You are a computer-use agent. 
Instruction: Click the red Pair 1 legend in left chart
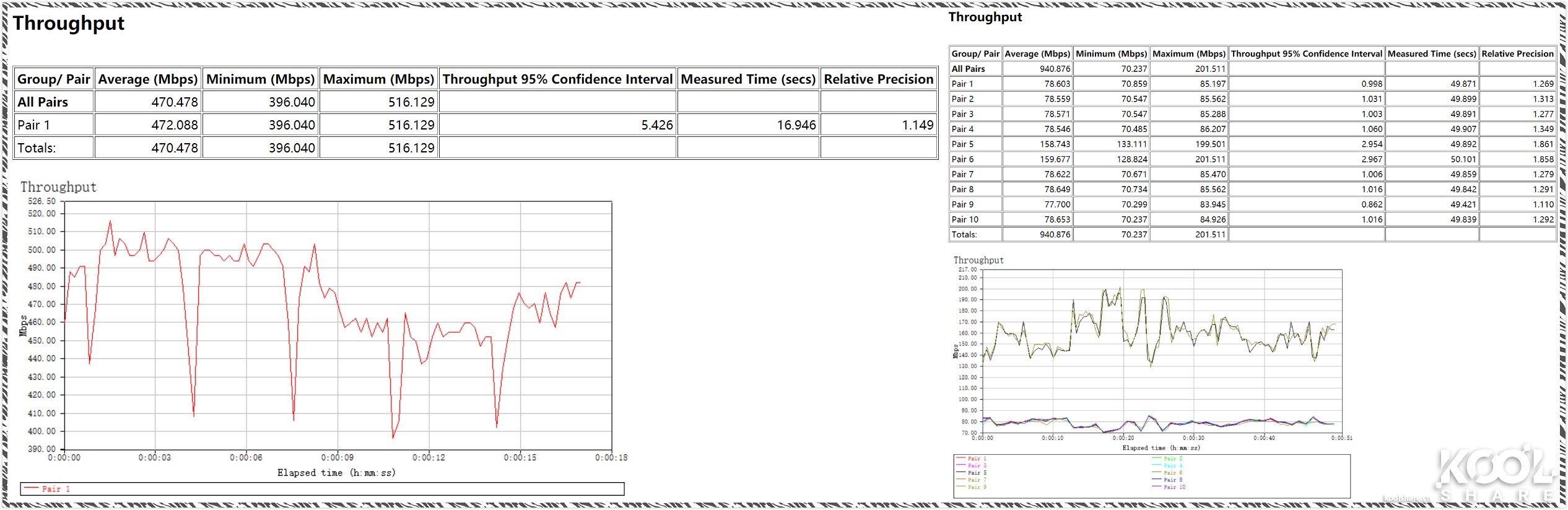click(55, 489)
